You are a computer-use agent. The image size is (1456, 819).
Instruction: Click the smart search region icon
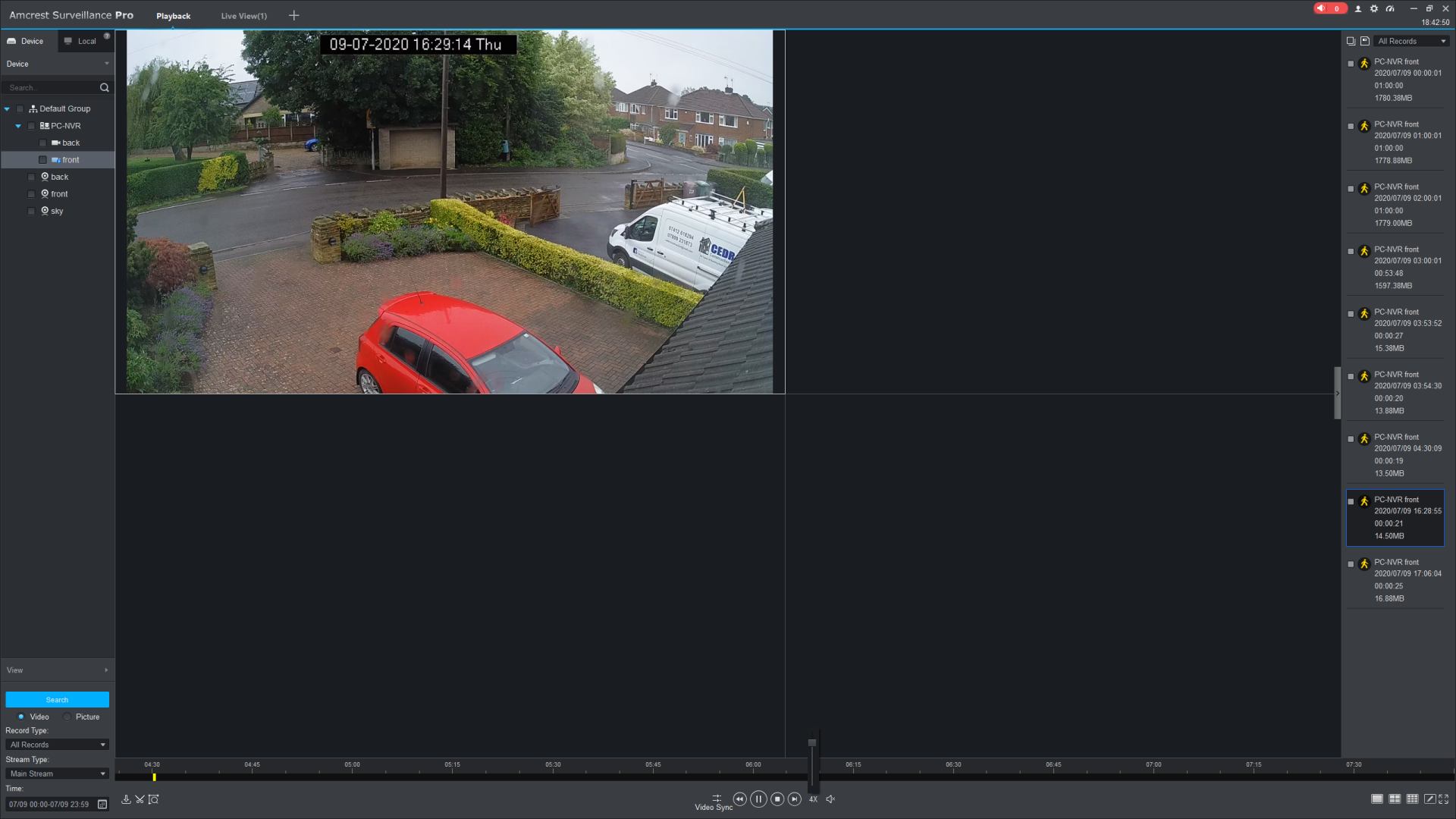(x=154, y=799)
